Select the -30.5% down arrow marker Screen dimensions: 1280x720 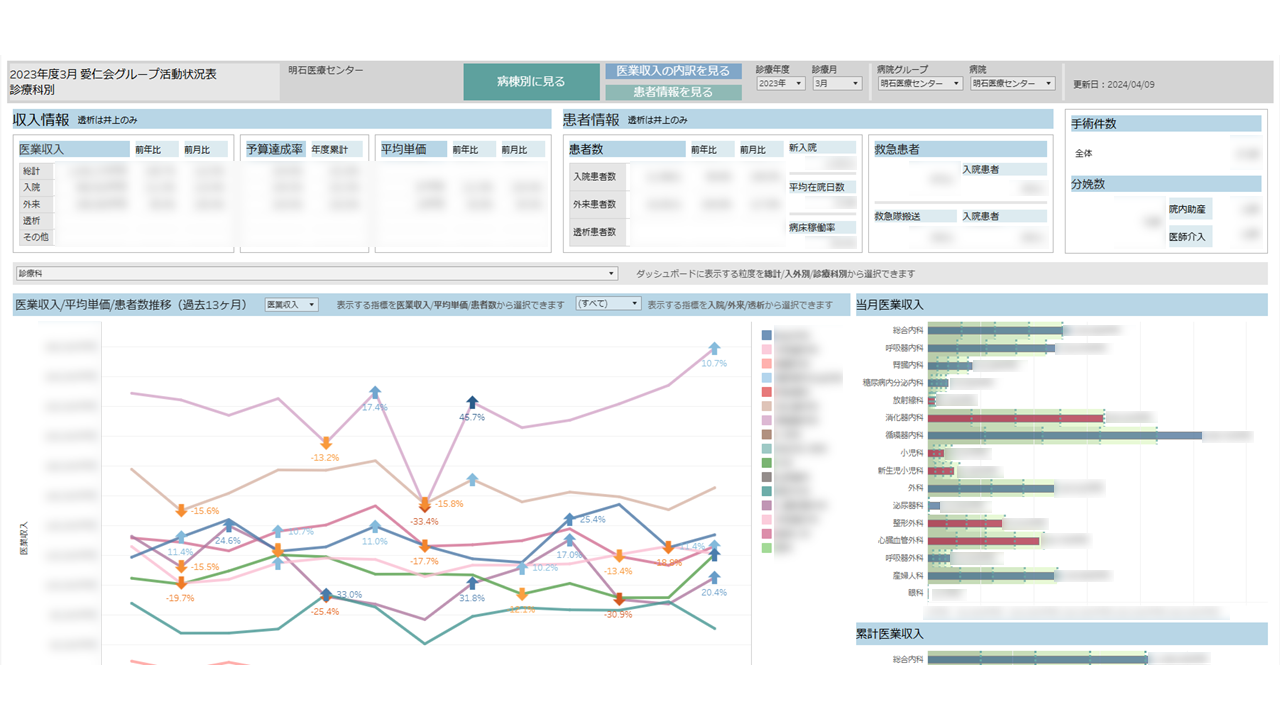point(618,600)
